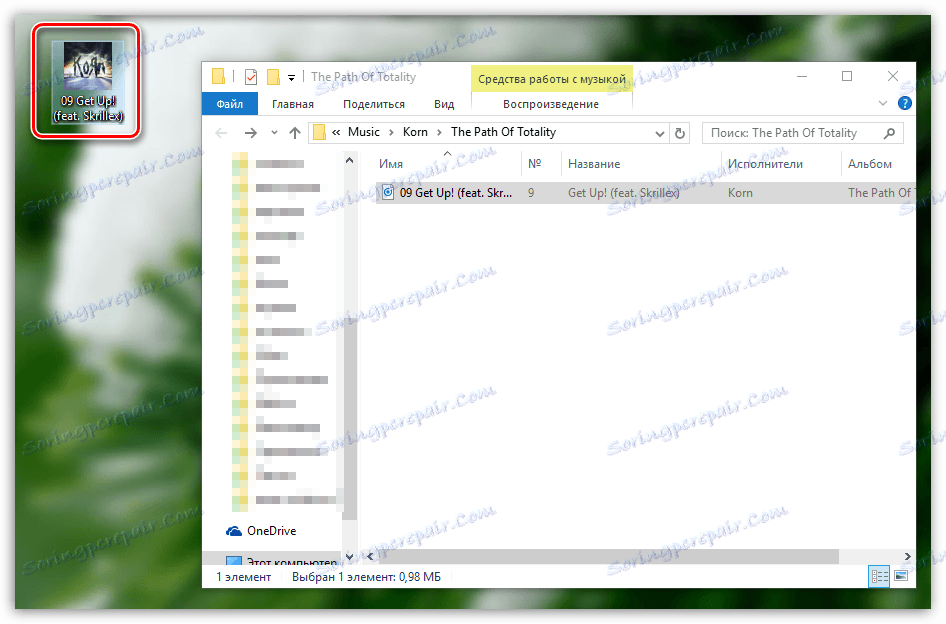
Task: Click the horizontal scrollbar right arrow
Action: [x=908, y=556]
